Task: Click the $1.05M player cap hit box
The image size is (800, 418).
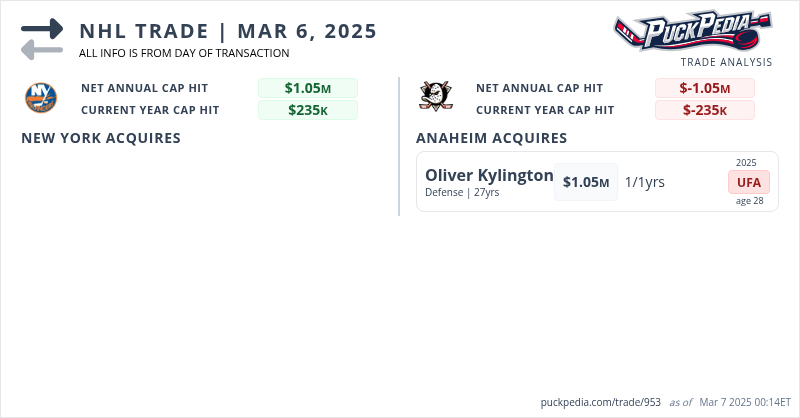Action: click(x=586, y=182)
